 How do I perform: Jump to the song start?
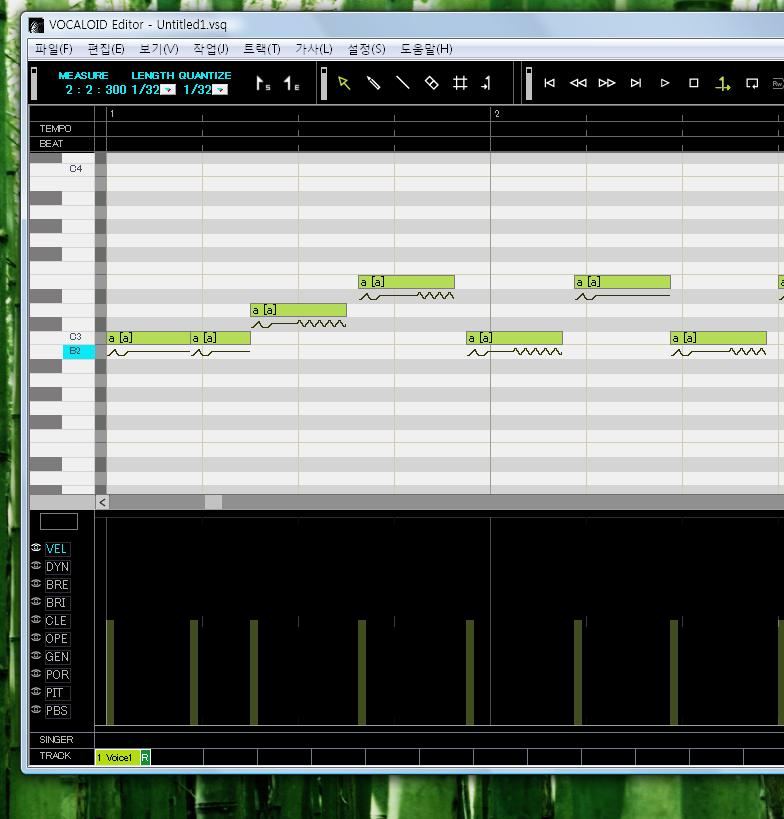point(549,84)
